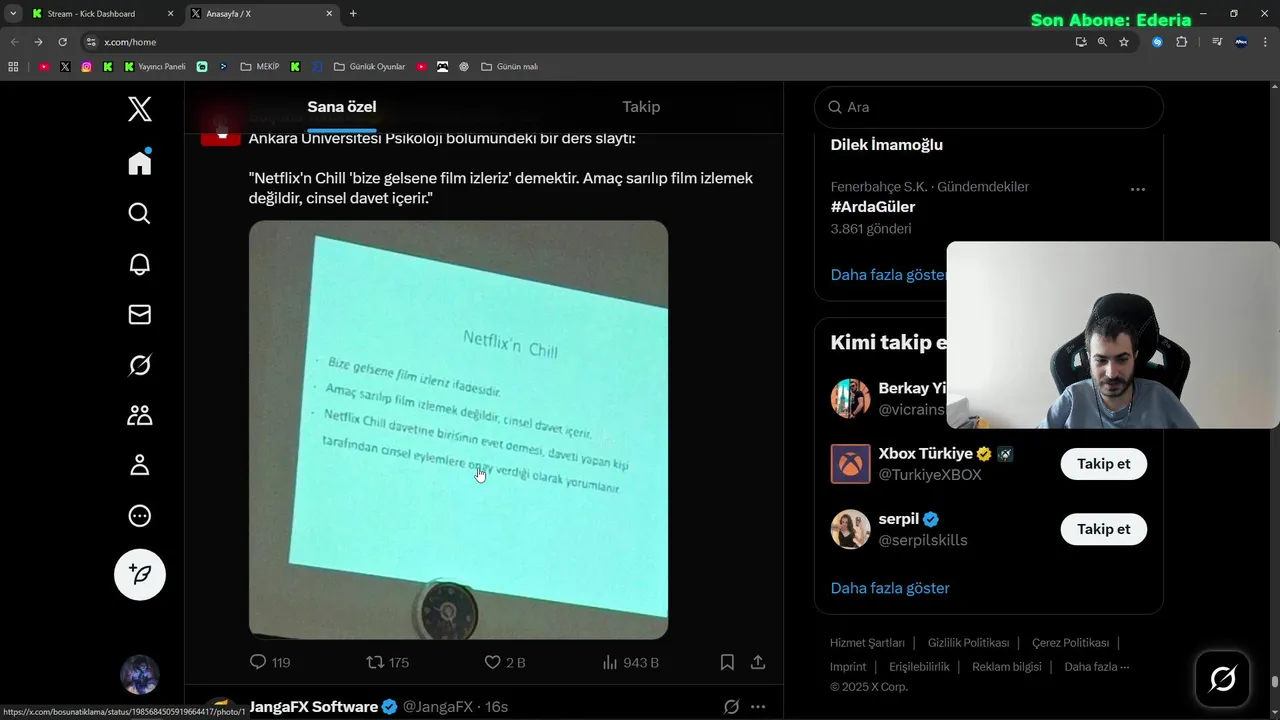Viewport: 1280px width, 720px height.
Task: Open MEKİP bookmarks folder
Action: (260, 67)
